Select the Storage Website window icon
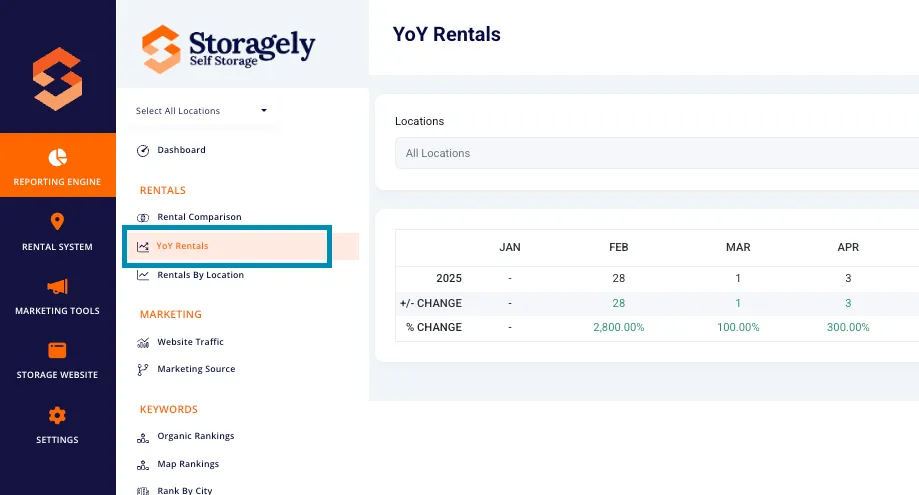This screenshot has height=495, width=919. click(57, 350)
